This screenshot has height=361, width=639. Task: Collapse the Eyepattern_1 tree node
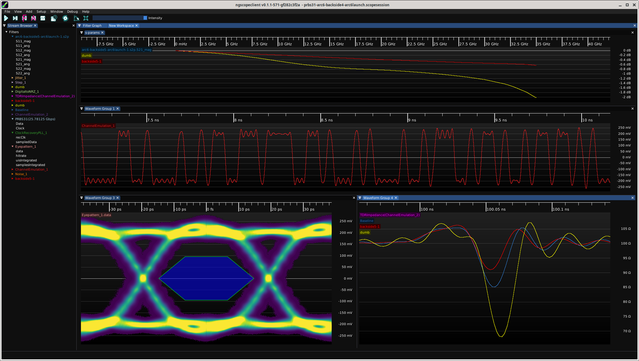tap(12, 146)
